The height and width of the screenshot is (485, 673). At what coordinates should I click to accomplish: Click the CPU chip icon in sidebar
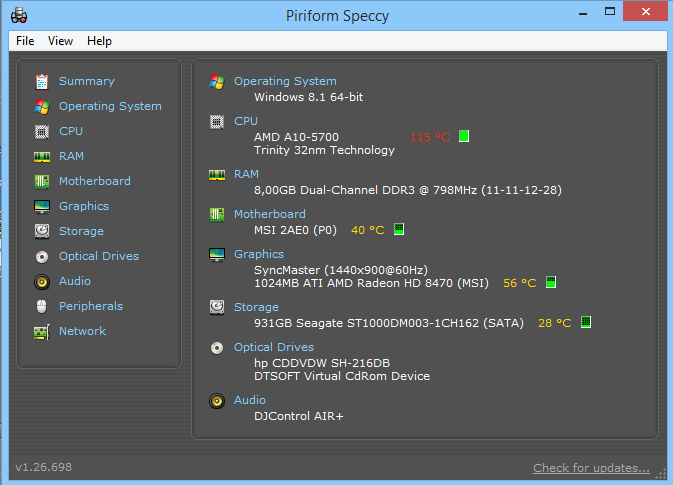coord(41,131)
